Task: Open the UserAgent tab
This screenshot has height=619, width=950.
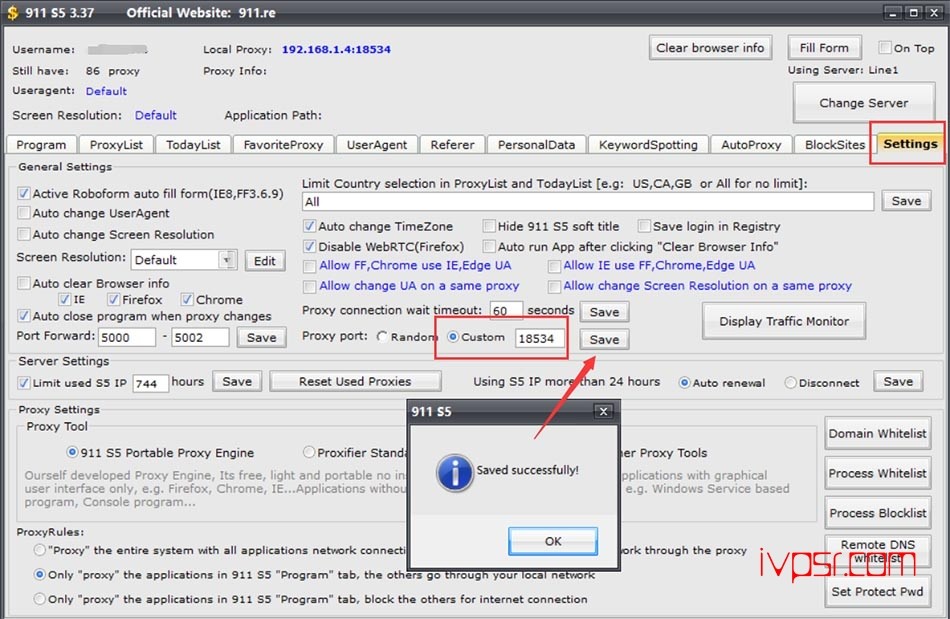Action: 377,145
